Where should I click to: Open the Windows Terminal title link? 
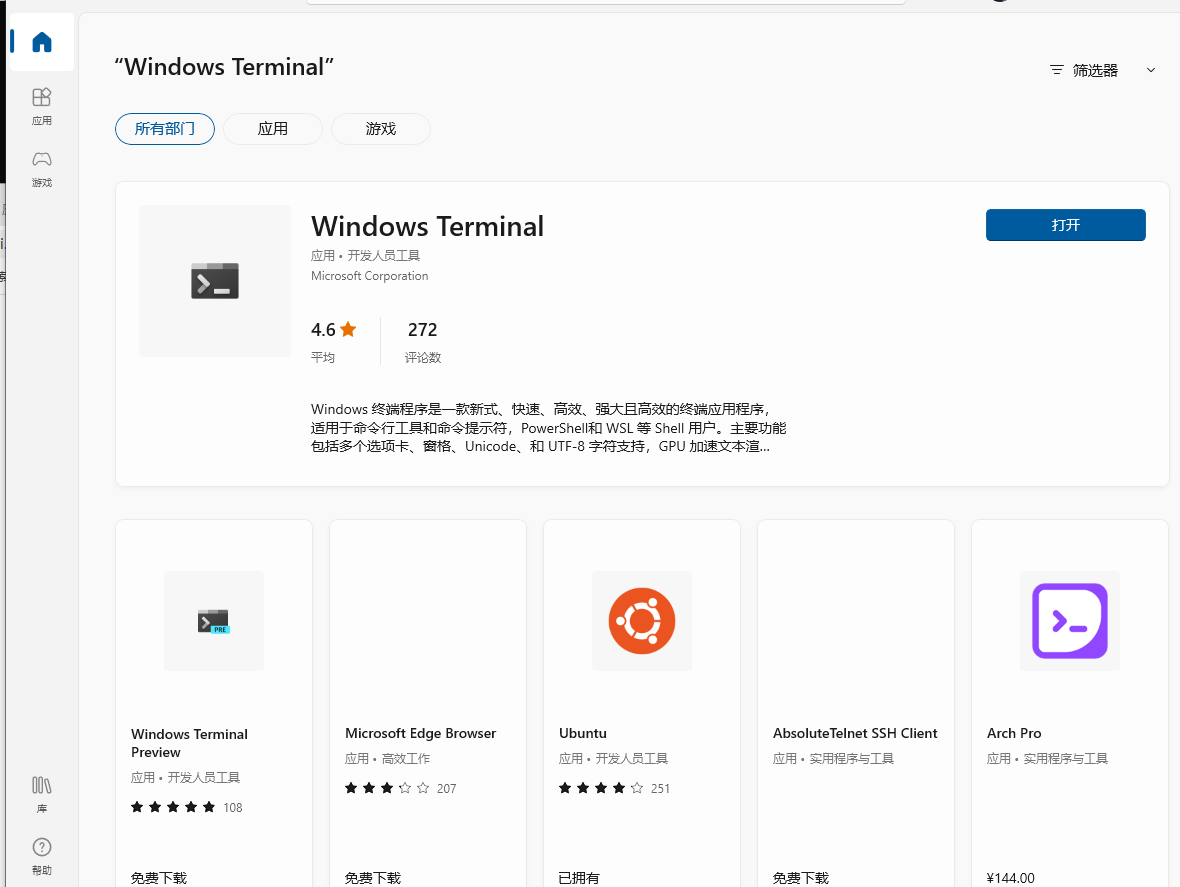(427, 226)
